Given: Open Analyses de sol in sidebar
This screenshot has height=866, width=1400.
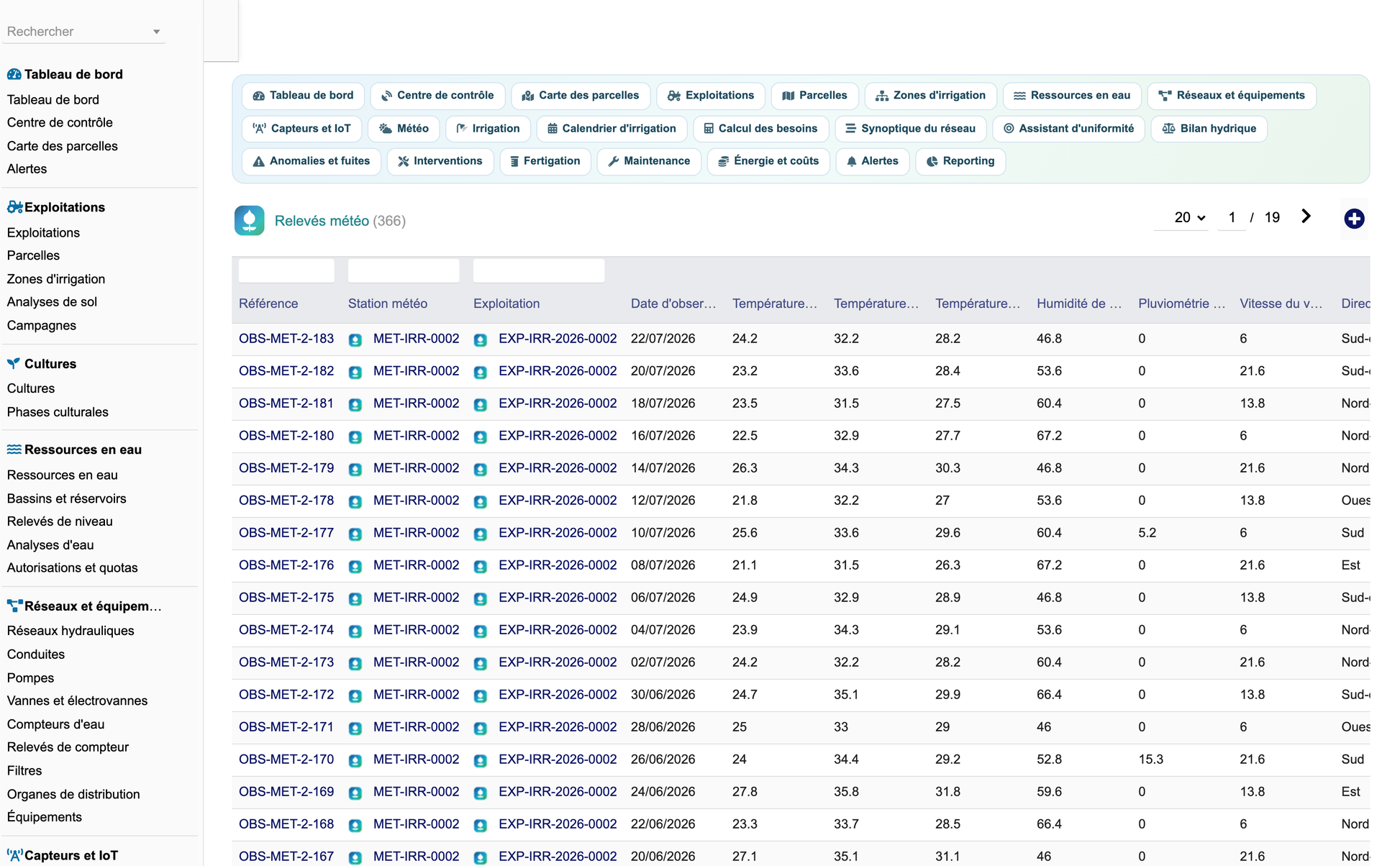Looking at the screenshot, I should click(x=52, y=302).
